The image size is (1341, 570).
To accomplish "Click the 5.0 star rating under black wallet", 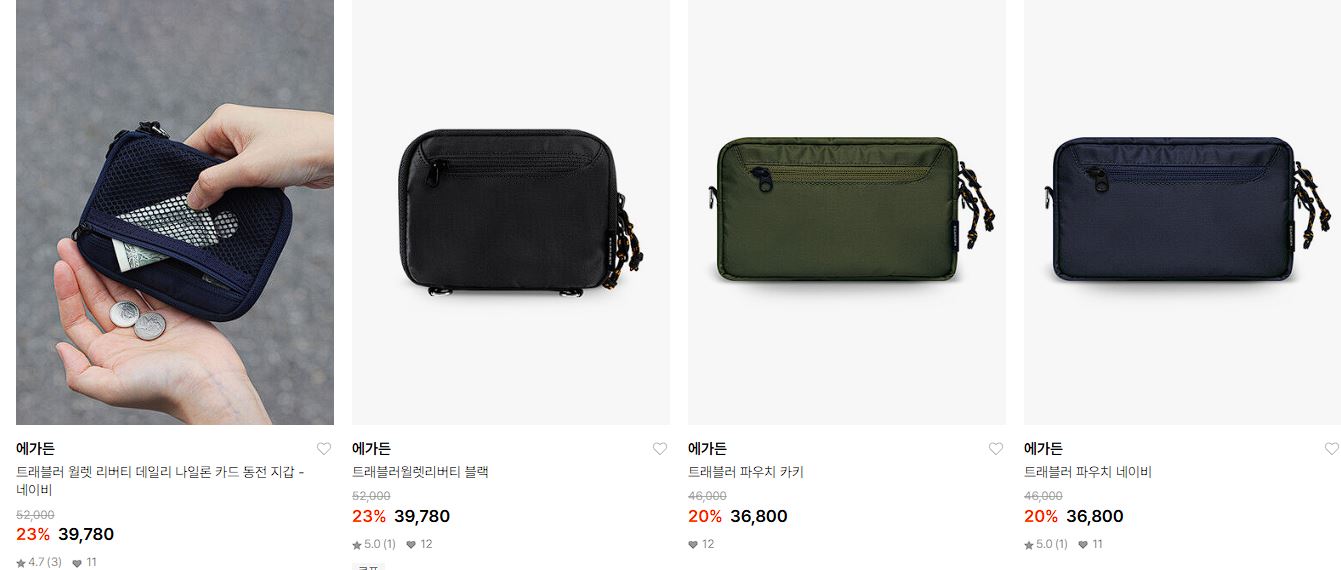I will (x=374, y=544).
